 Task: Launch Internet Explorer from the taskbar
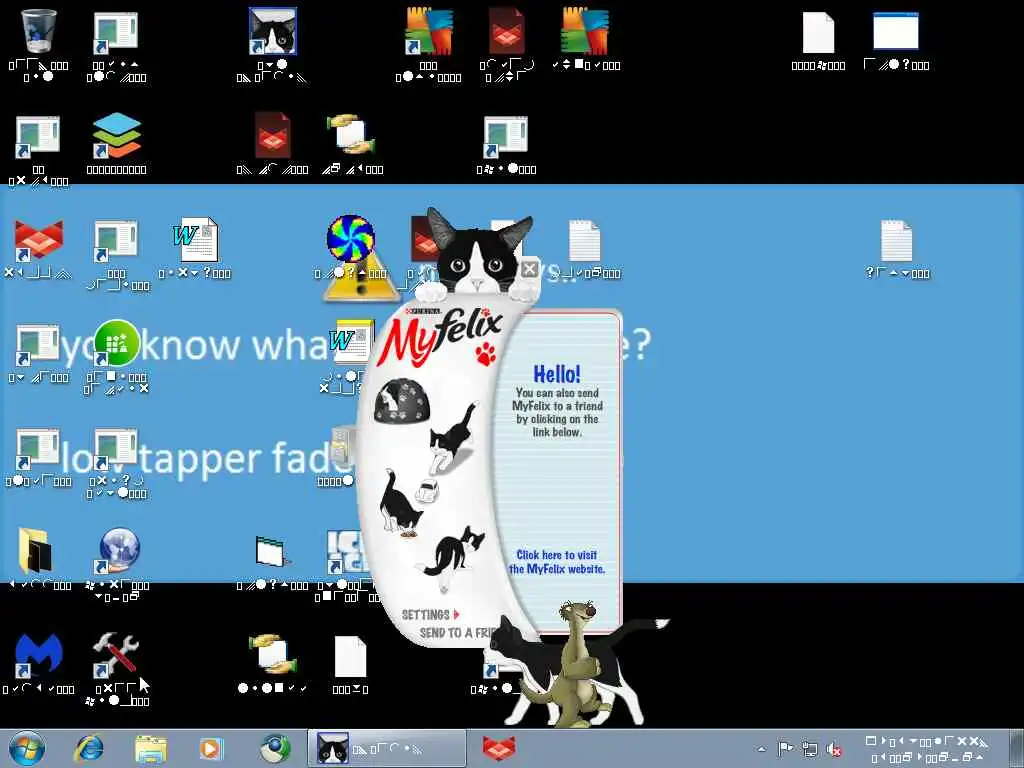(x=89, y=748)
